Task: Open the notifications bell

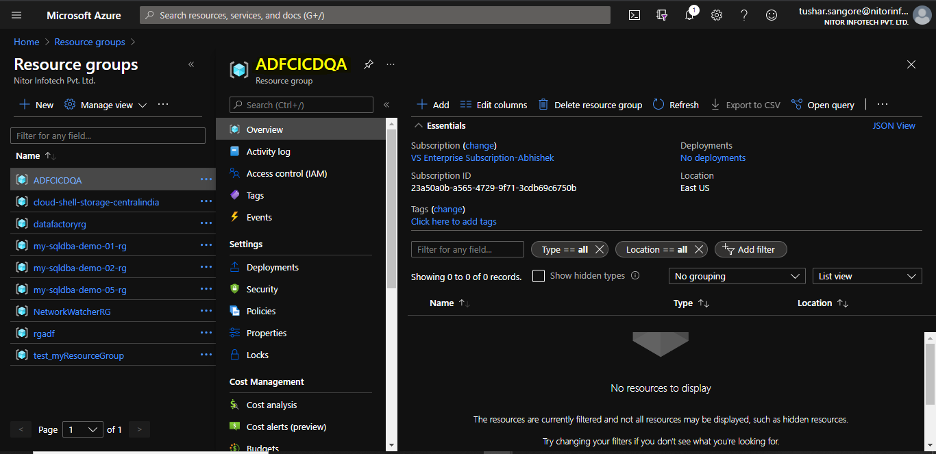Action: pyautogui.click(x=689, y=16)
